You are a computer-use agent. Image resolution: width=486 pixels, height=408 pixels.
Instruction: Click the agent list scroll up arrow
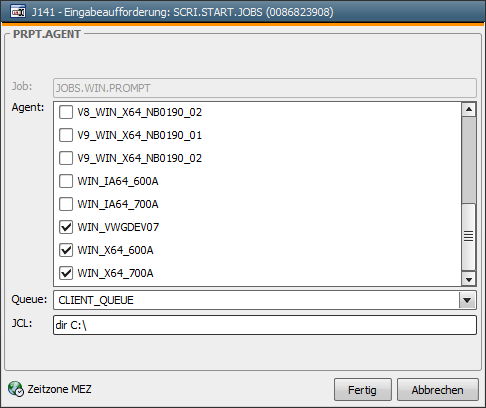469,109
